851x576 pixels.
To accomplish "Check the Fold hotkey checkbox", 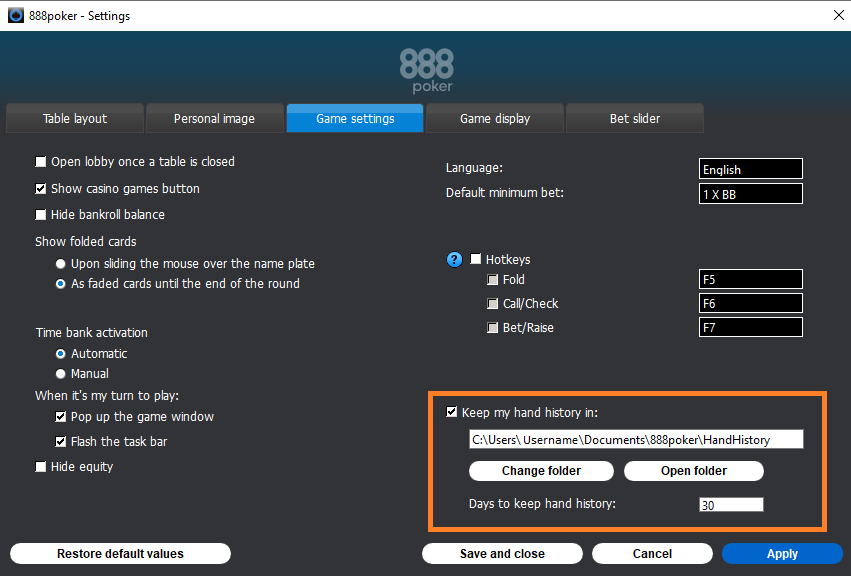I will click(492, 280).
